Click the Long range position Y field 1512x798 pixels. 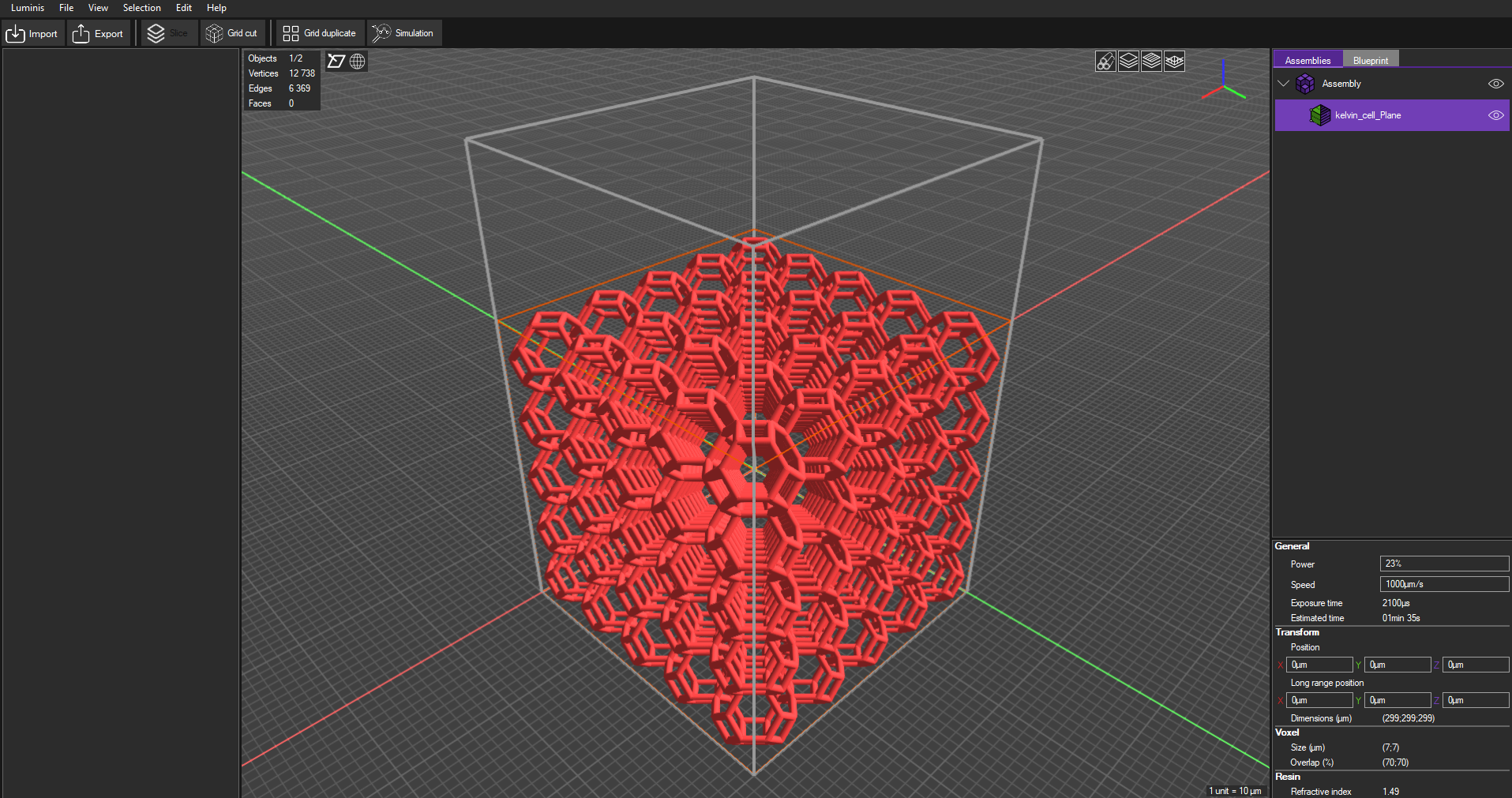pyautogui.click(x=1398, y=700)
